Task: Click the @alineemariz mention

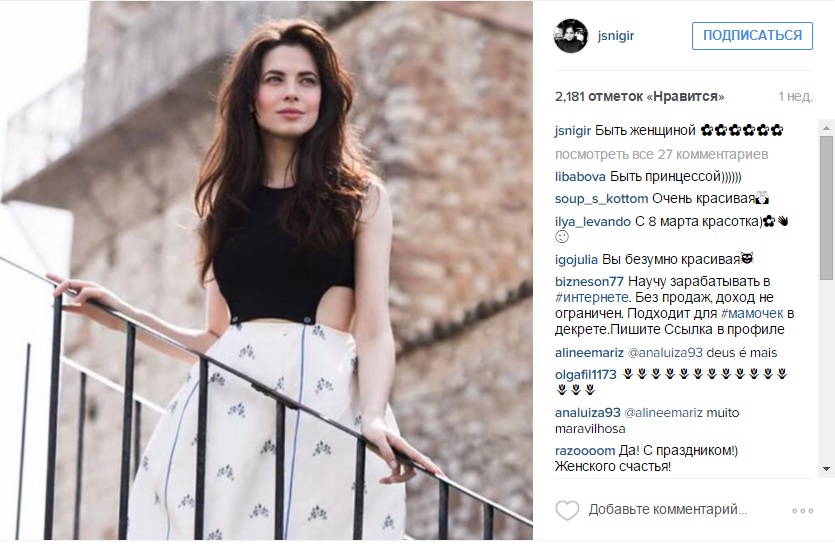Action: pos(663,413)
